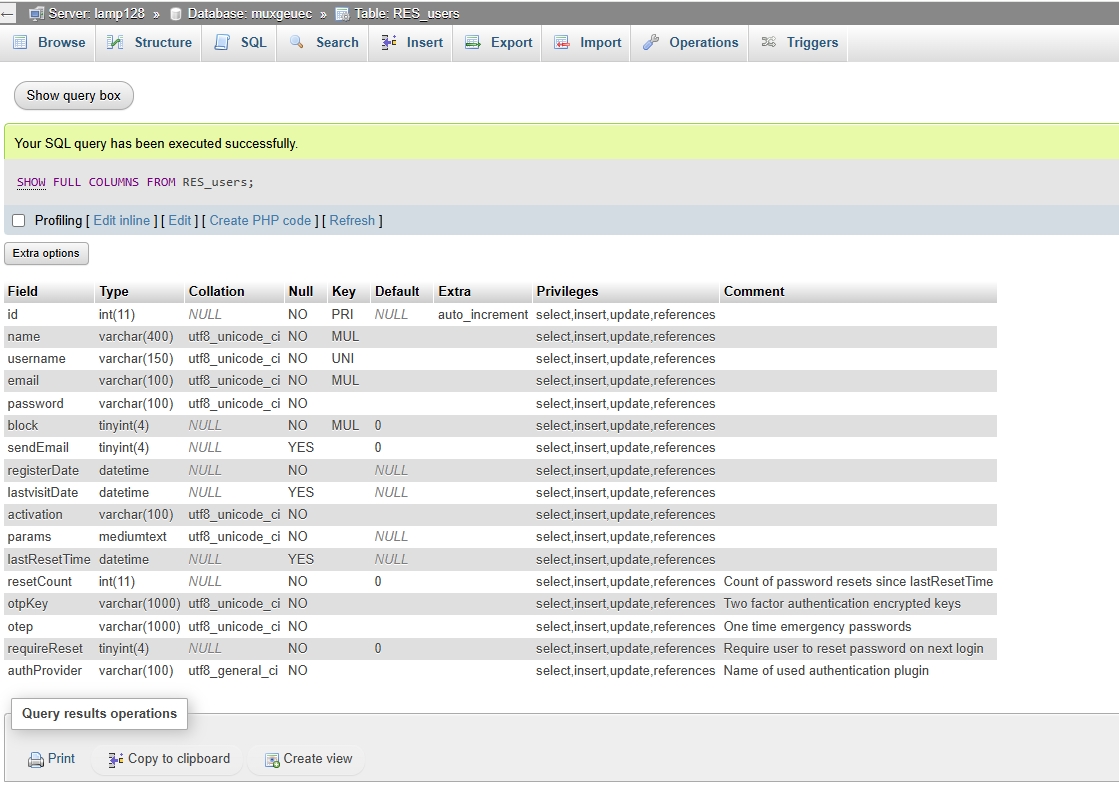Collapse the navigation panel with left arrow
This screenshot has width=1119, height=794.
[7, 14]
